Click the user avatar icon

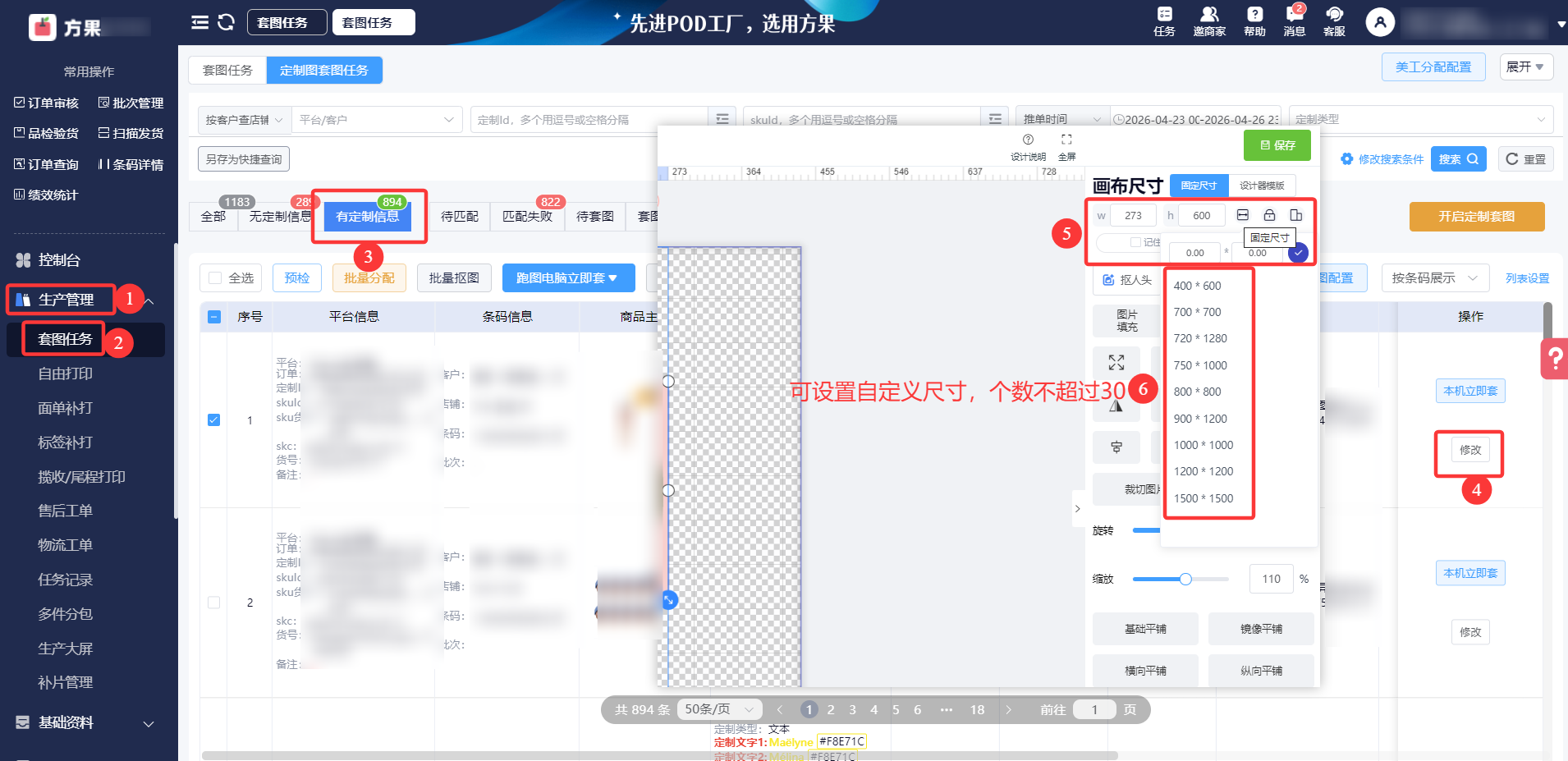[x=1380, y=22]
